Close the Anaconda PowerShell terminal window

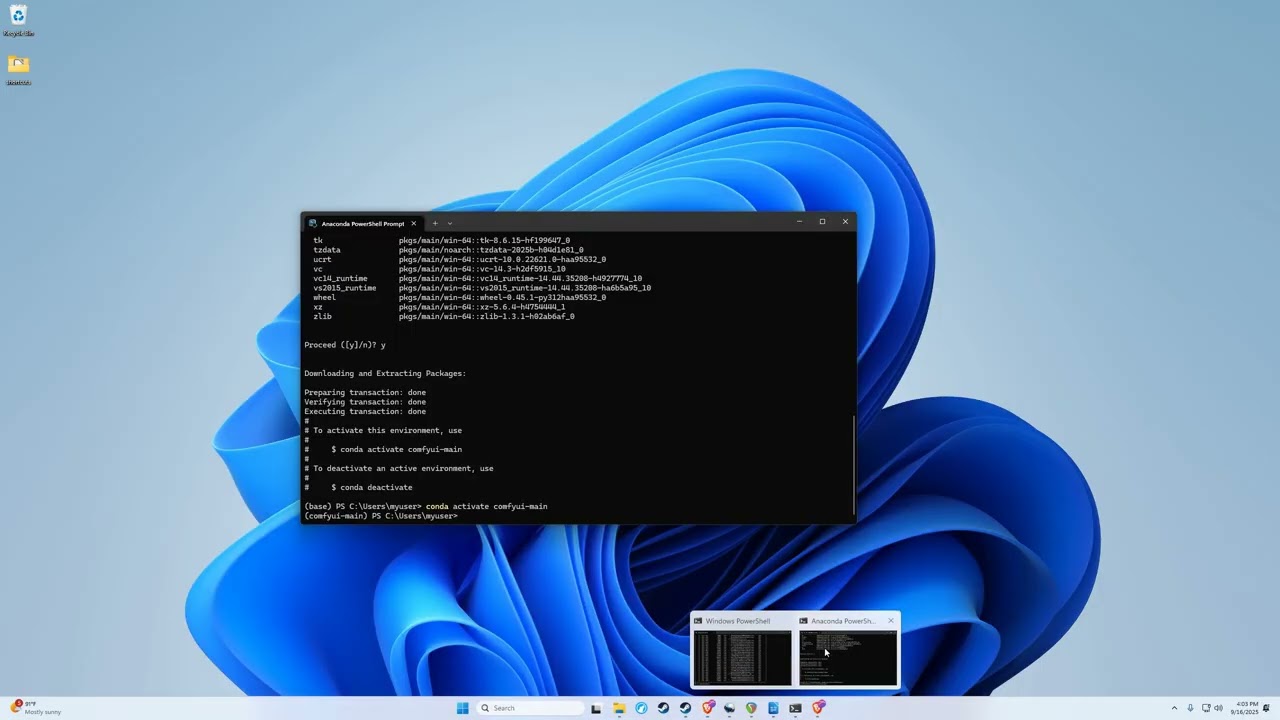coord(845,222)
